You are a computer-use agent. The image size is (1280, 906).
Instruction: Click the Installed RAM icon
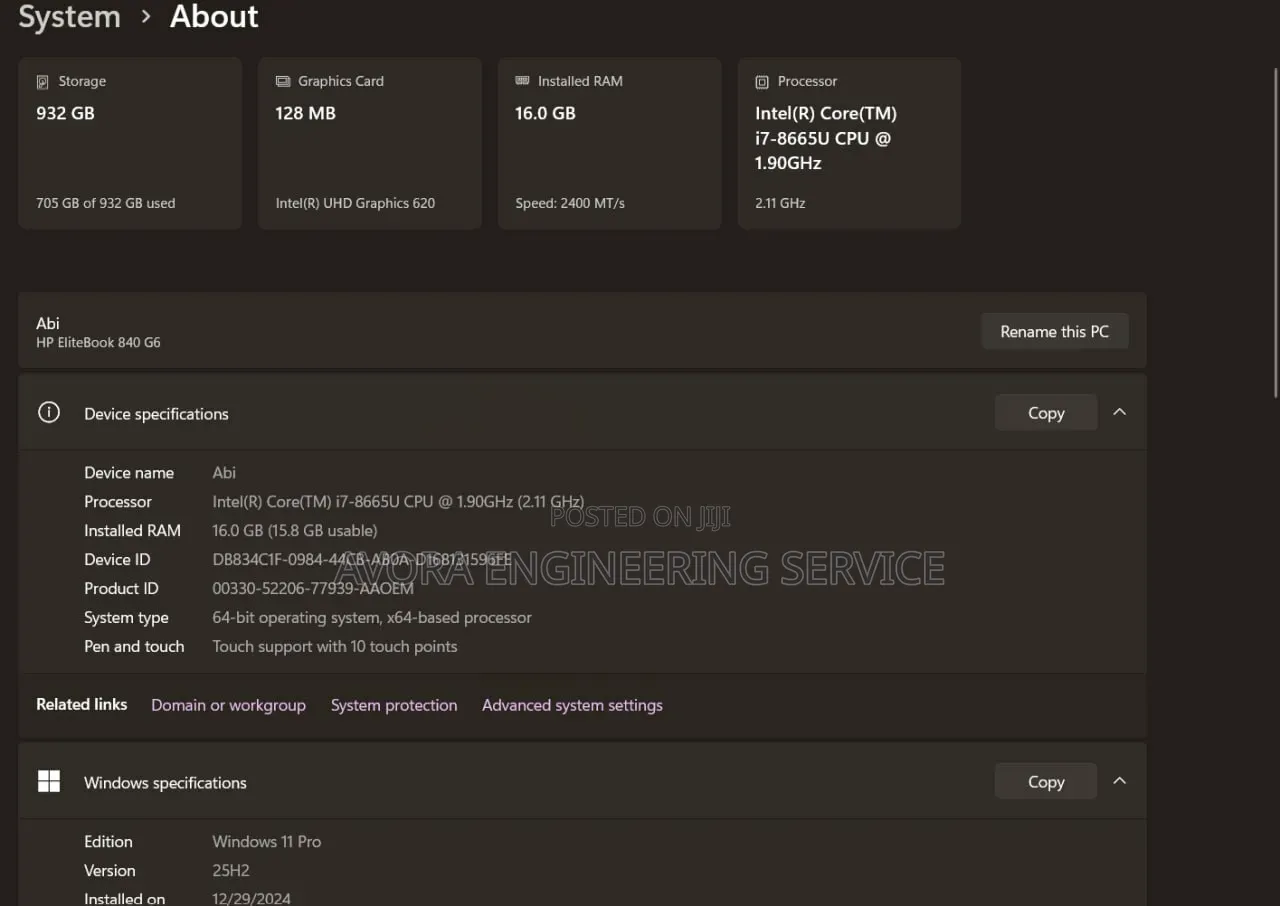pyautogui.click(x=522, y=81)
